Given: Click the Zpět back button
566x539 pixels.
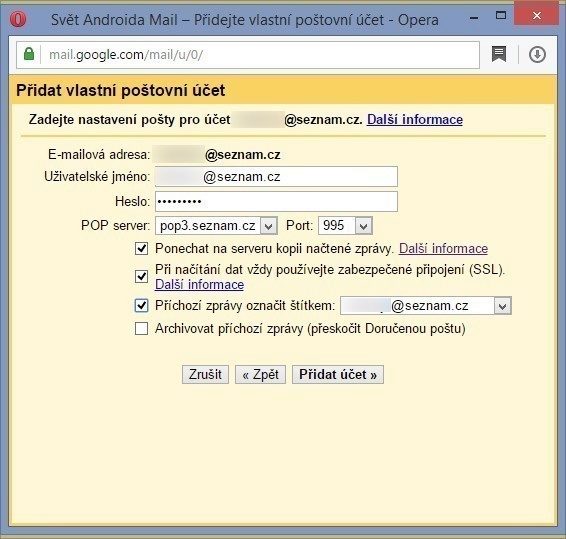Looking at the screenshot, I should point(260,374).
